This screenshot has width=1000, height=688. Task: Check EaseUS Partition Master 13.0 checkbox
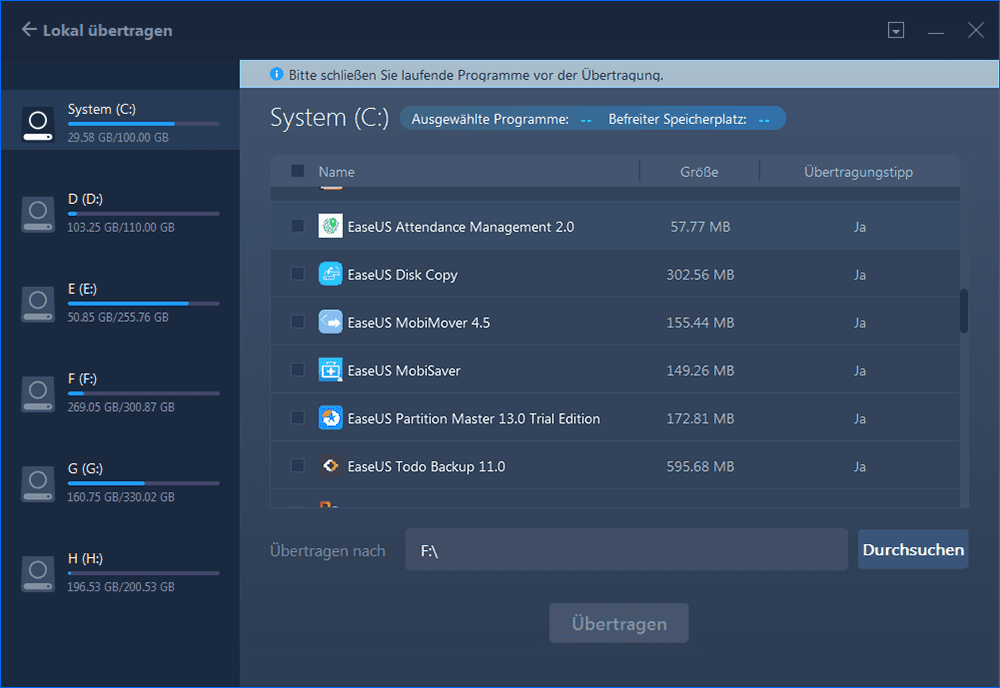[297, 418]
